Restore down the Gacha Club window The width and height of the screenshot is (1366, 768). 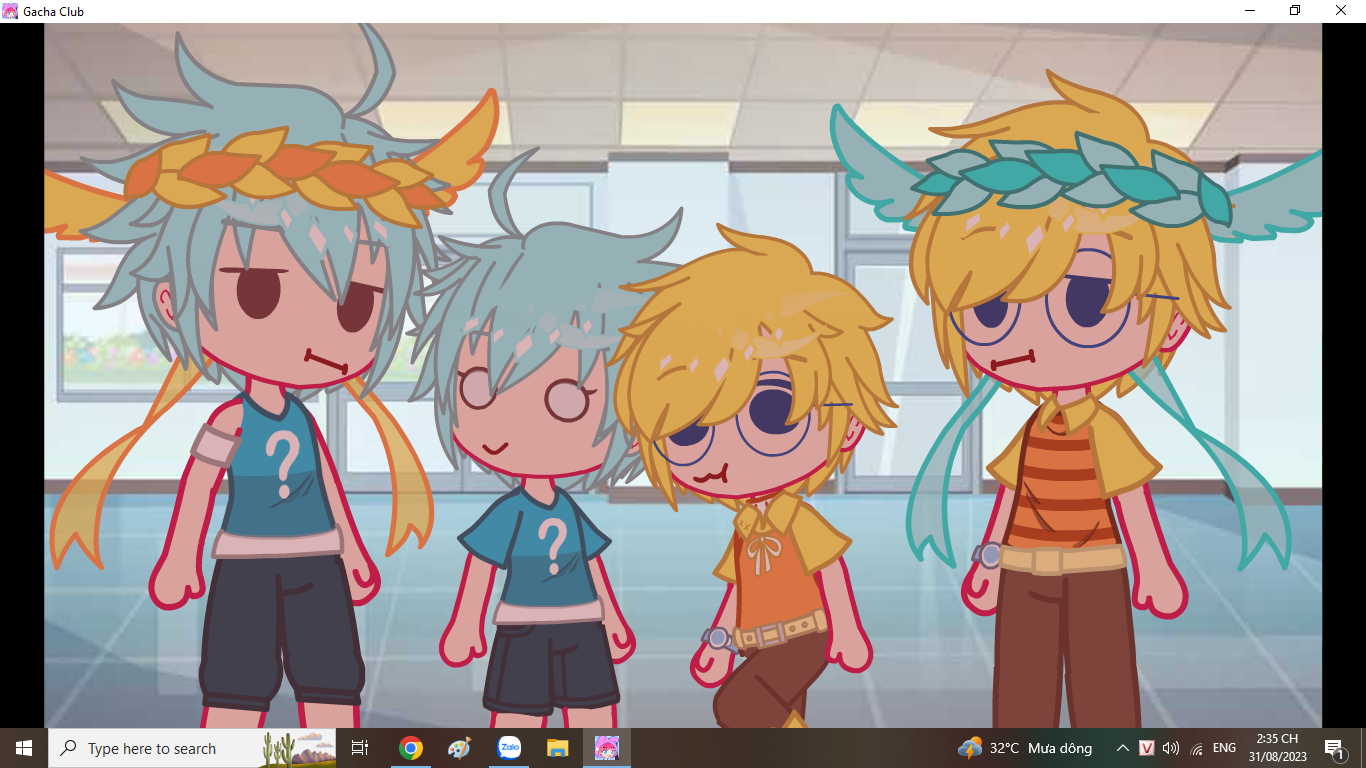click(x=1295, y=11)
